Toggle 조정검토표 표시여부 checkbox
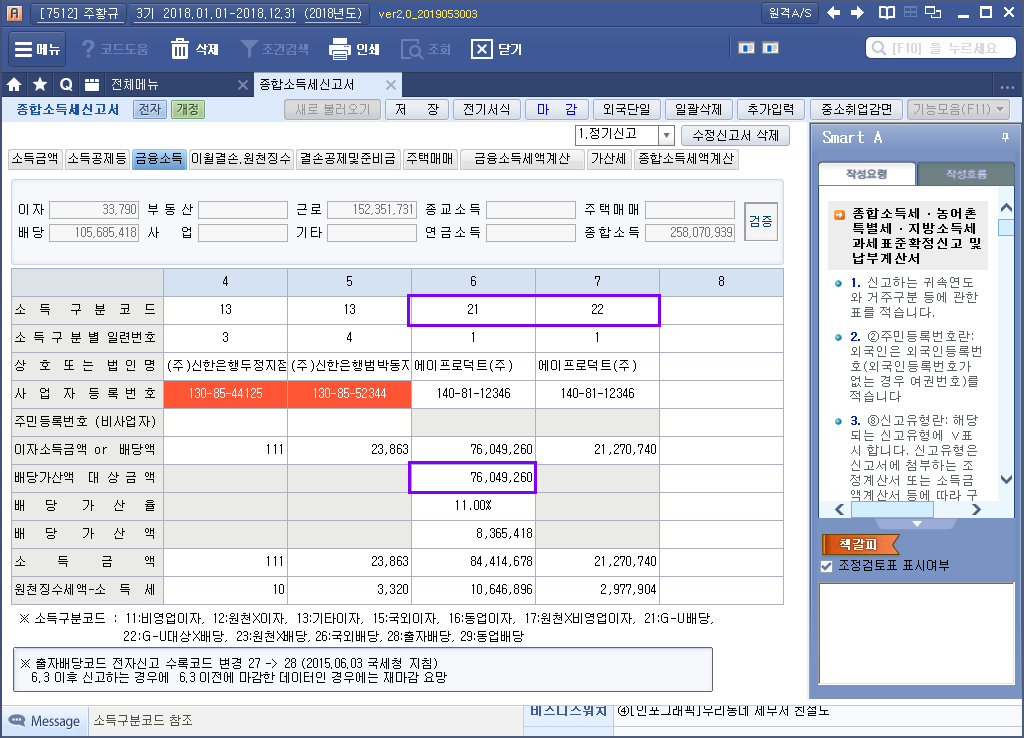 tap(826, 566)
